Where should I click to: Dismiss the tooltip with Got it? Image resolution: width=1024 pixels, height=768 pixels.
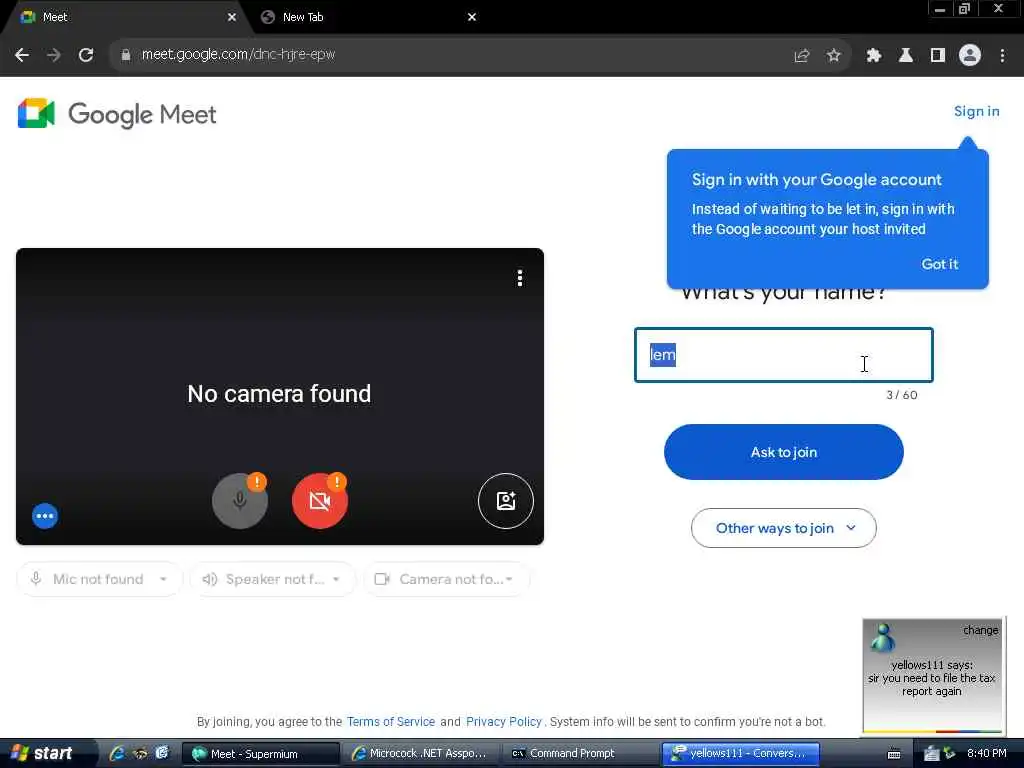pyautogui.click(x=939, y=264)
